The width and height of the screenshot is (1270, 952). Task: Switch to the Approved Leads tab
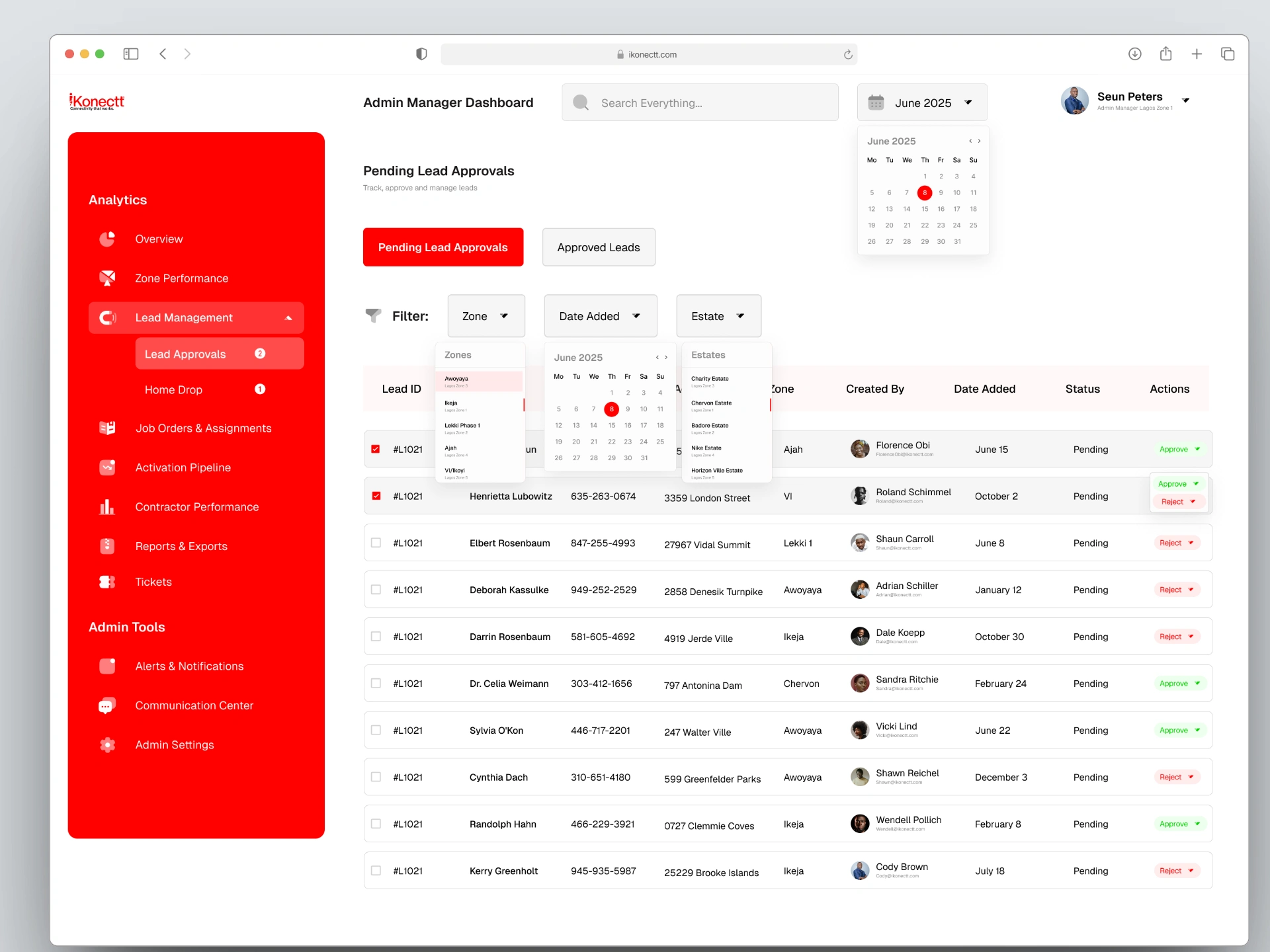click(x=599, y=247)
